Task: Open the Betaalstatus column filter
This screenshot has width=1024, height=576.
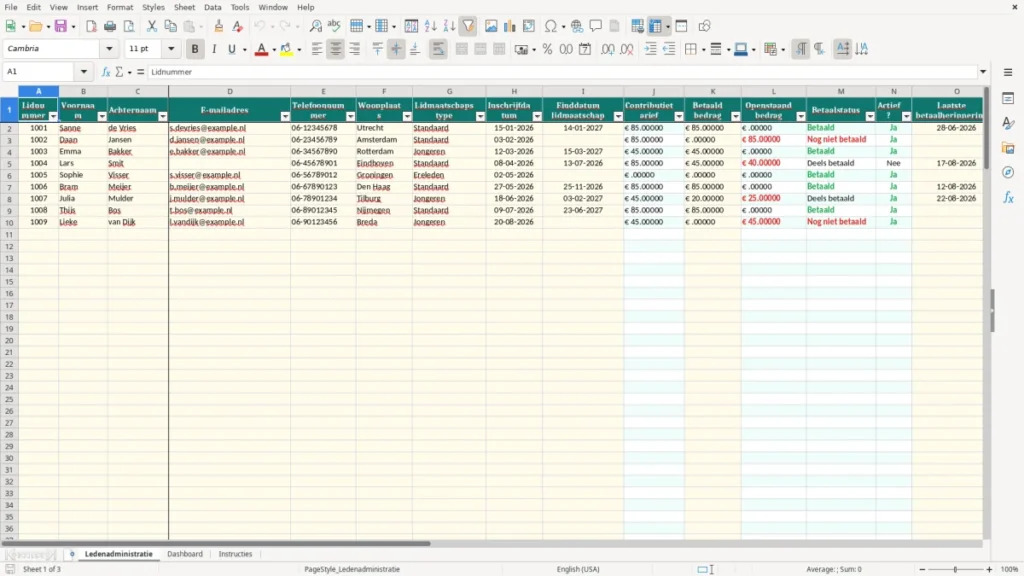Action: coord(870,116)
